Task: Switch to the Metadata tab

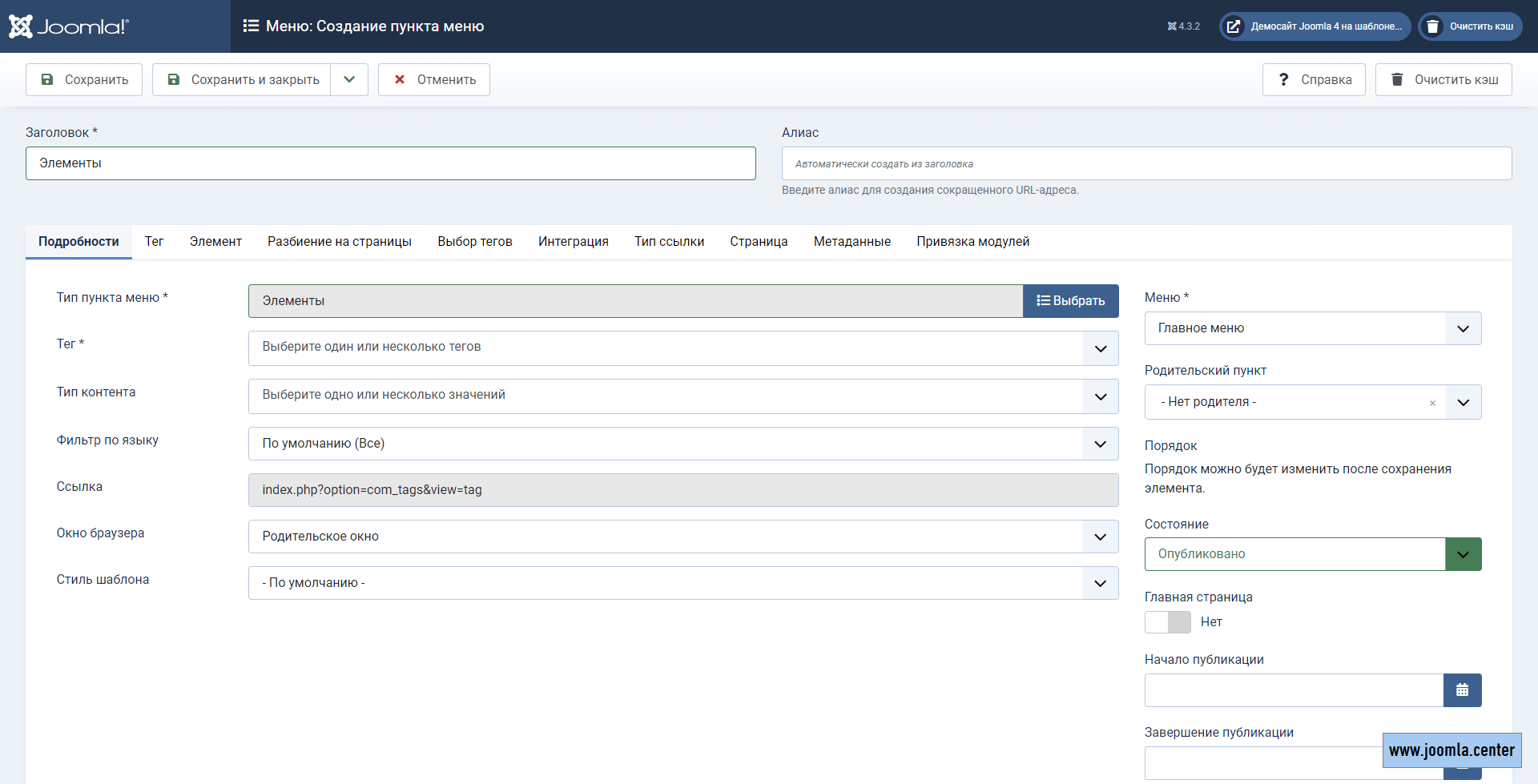Action: (852, 242)
